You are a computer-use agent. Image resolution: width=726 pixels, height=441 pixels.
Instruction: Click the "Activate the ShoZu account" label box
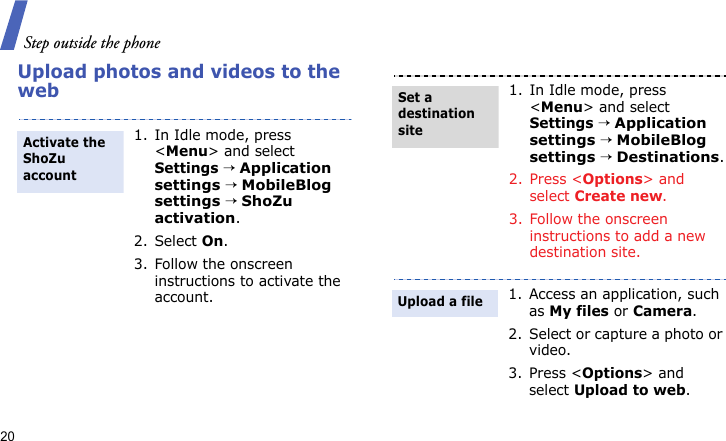pyautogui.click(x=70, y=159)
